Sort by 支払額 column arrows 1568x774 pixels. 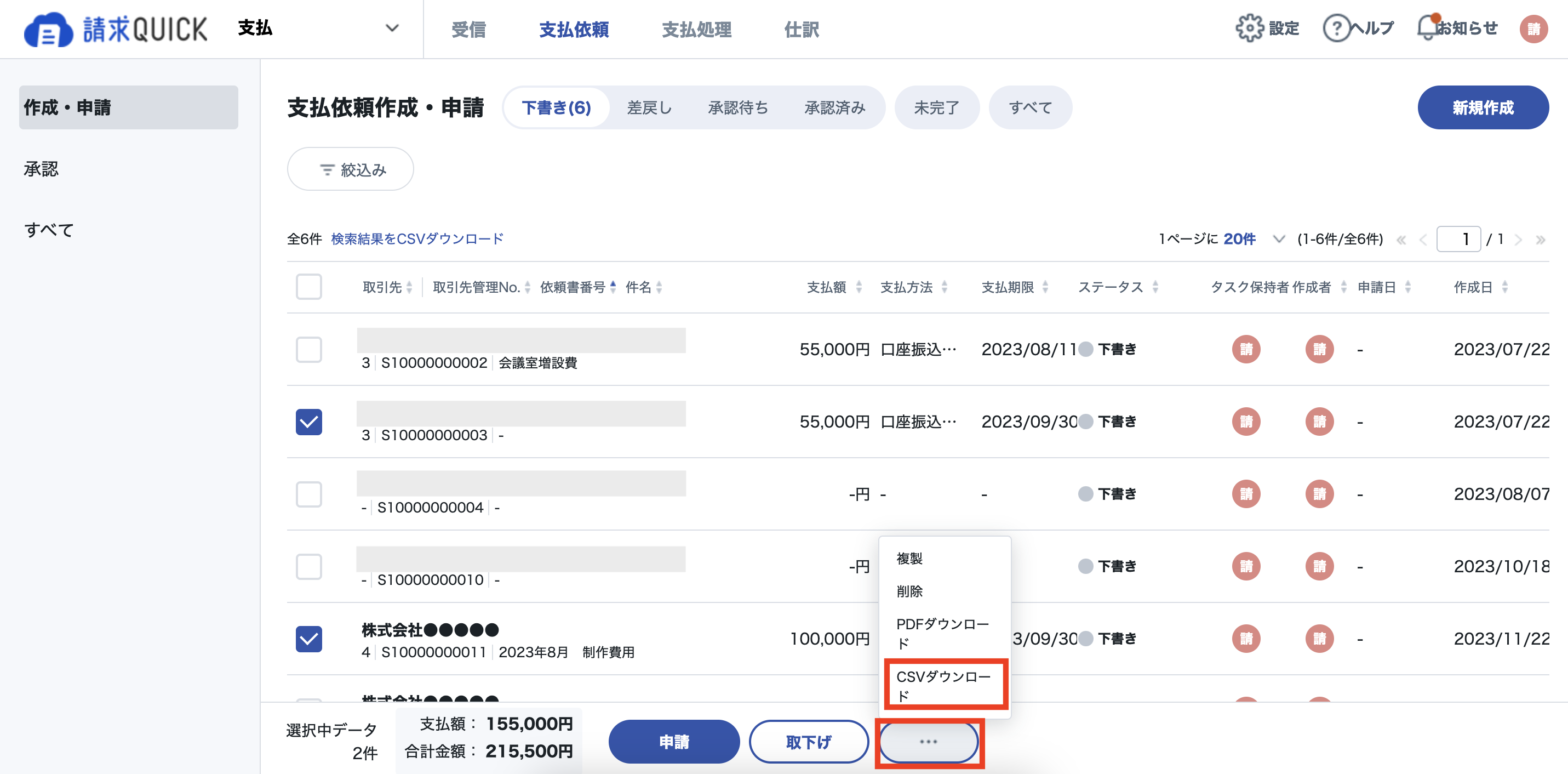point(859,287)
